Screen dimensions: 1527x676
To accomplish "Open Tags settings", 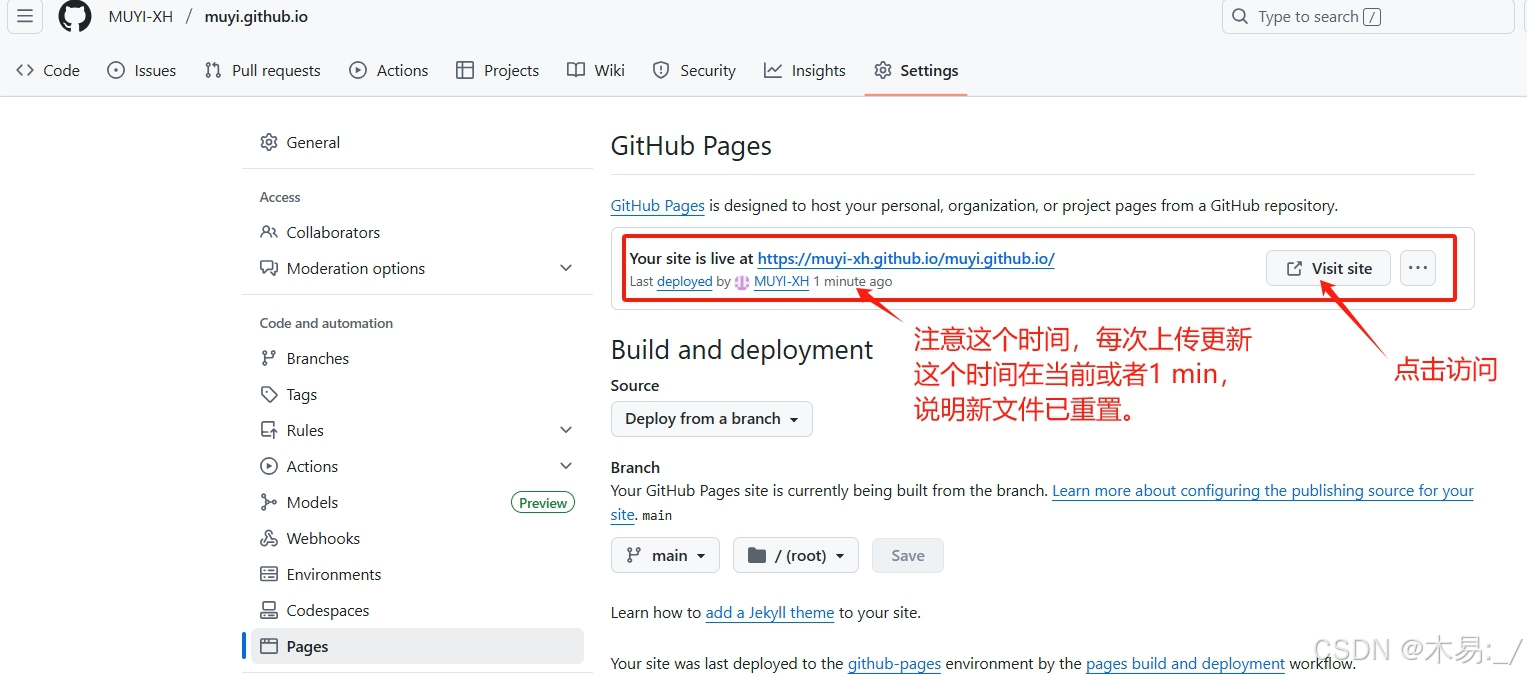I will 417,394.
